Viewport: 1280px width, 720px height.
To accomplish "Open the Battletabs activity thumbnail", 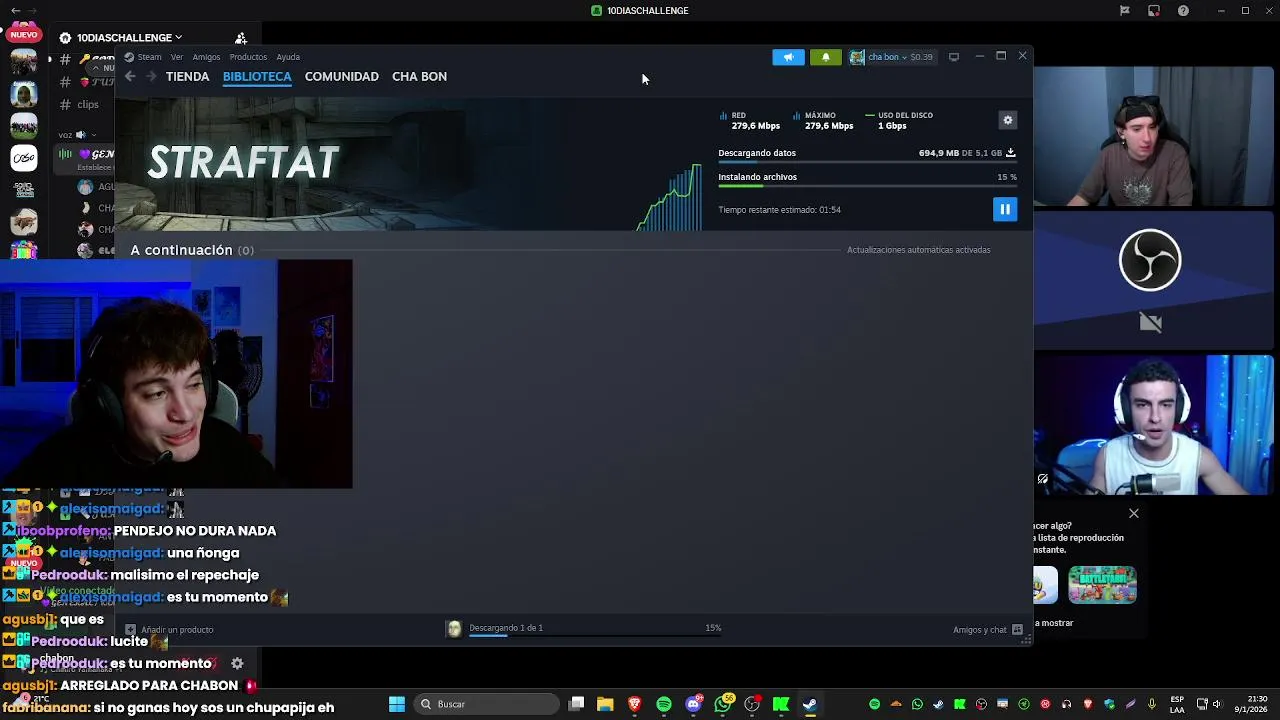I will click(x=1102, y=585).
